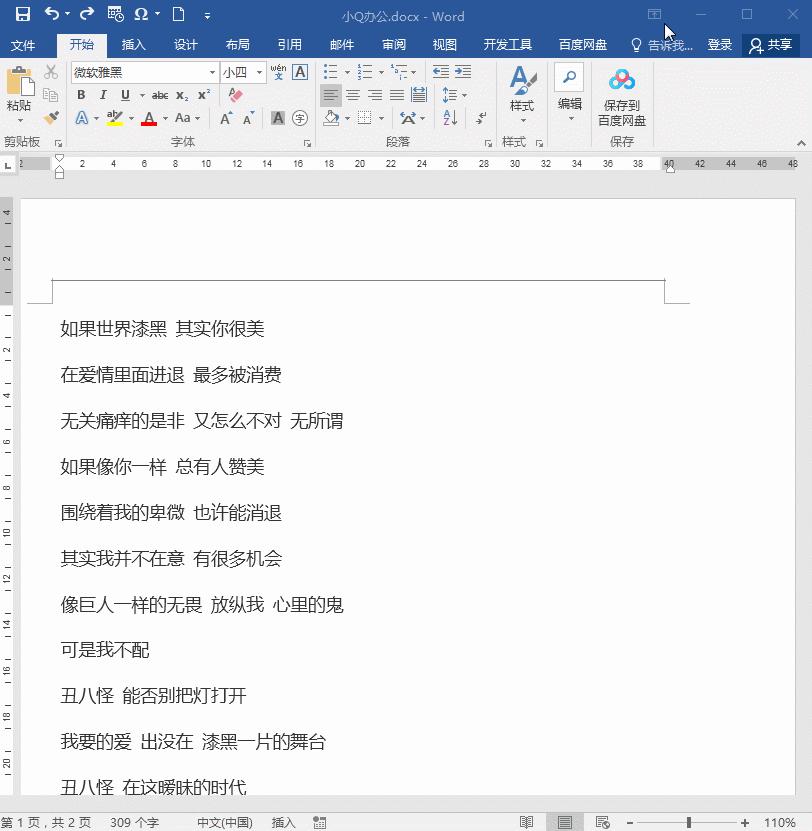The width and height of the screenshot is (812, 831).
Task: Toggle Underline formatting
Action: 125,95
